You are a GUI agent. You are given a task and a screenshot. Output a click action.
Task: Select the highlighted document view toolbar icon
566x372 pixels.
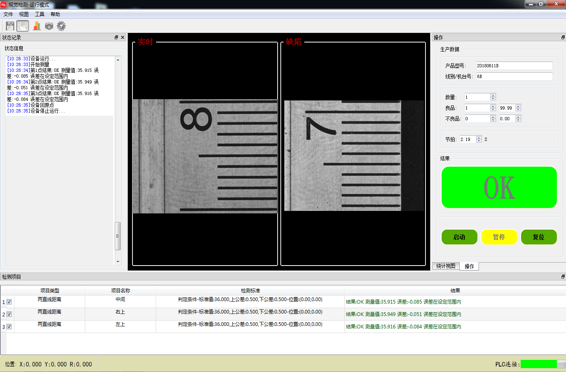pyautogui.click(x=23, y=26)
